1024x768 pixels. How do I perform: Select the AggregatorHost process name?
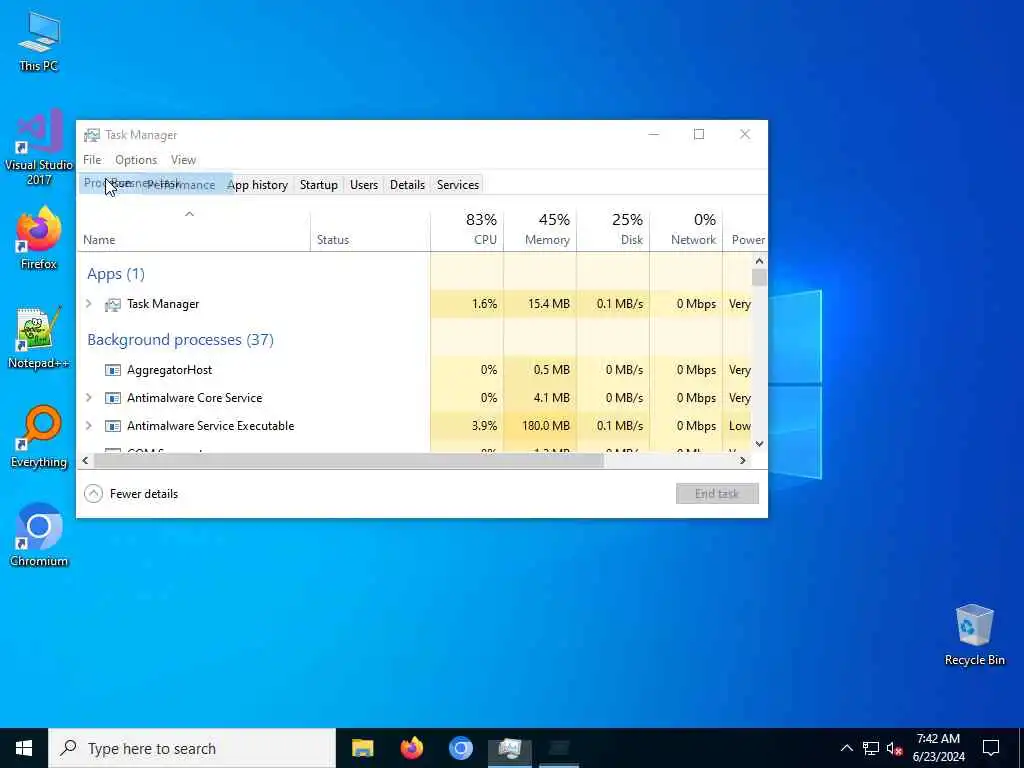[169, 370]
